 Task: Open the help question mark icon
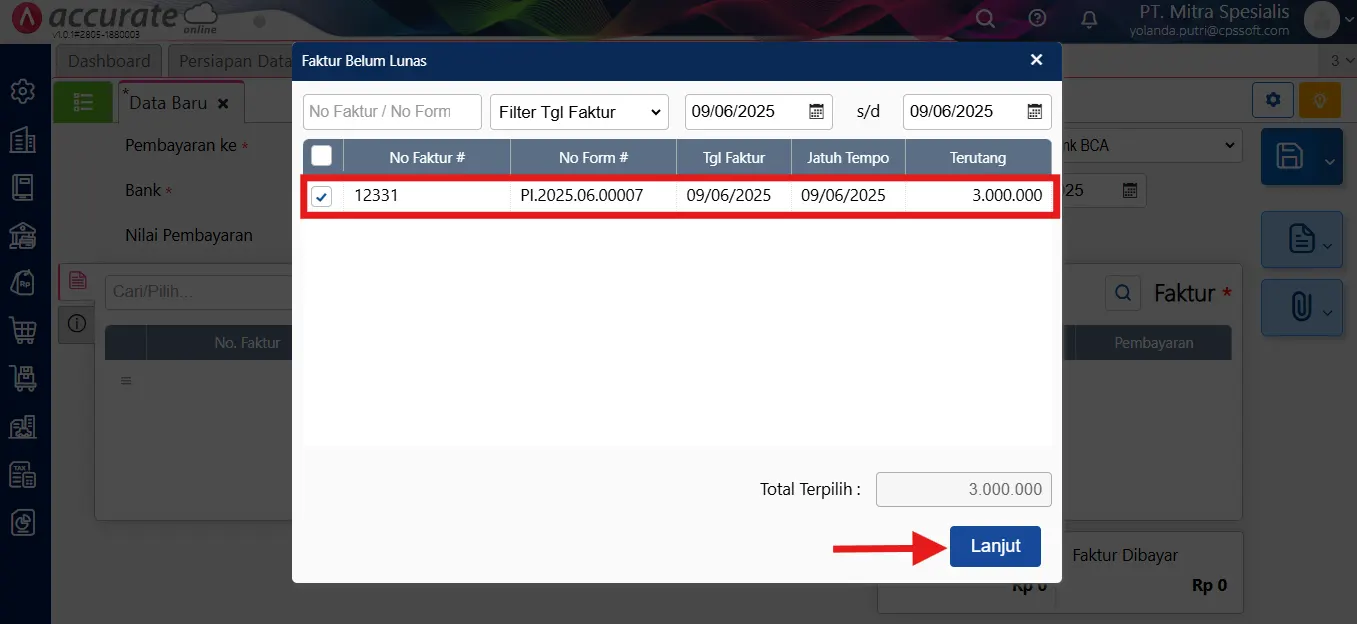click(1038, 19)
